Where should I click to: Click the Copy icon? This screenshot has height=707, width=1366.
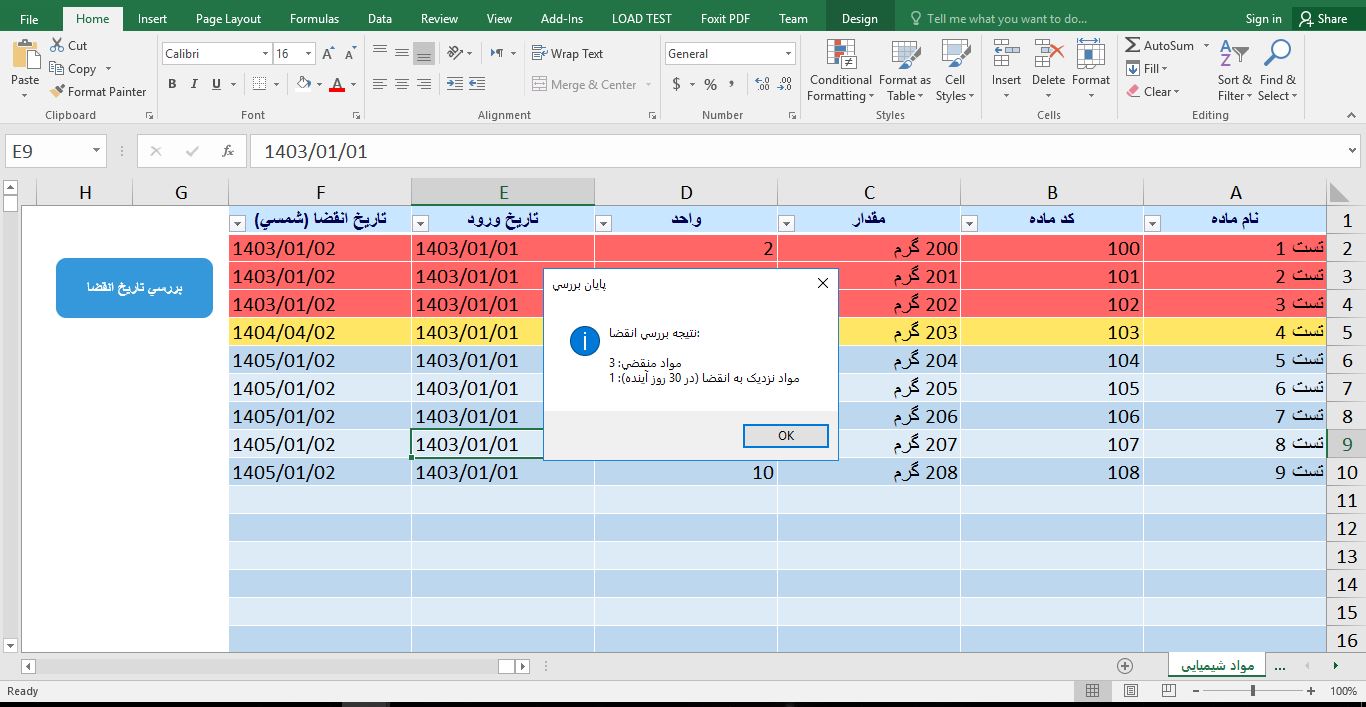(56, 69)
